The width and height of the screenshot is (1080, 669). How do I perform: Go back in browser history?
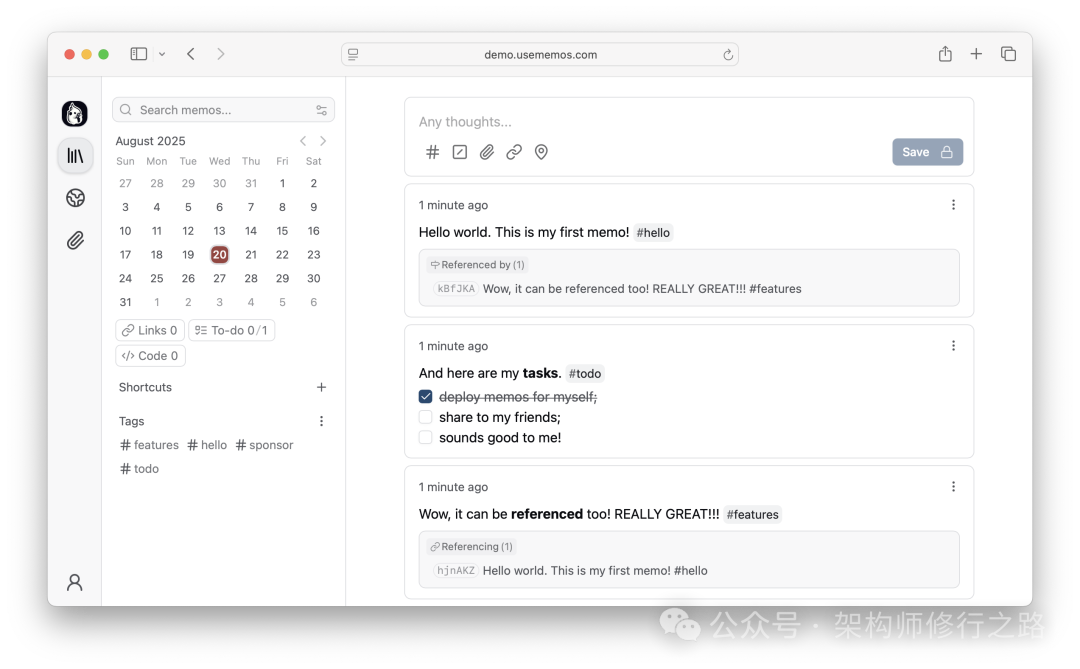(191, 54)
